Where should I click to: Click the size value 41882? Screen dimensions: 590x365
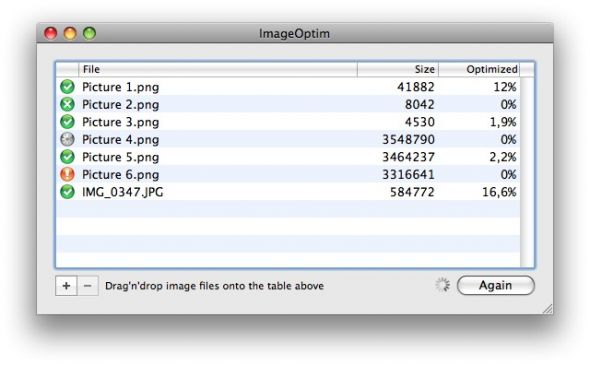(x=416, y=87)
